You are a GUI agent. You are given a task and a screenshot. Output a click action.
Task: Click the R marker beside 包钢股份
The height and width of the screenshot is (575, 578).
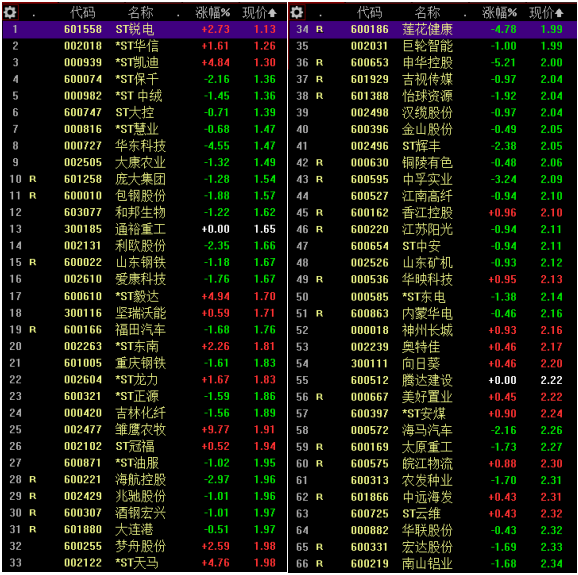click(32, 196)
